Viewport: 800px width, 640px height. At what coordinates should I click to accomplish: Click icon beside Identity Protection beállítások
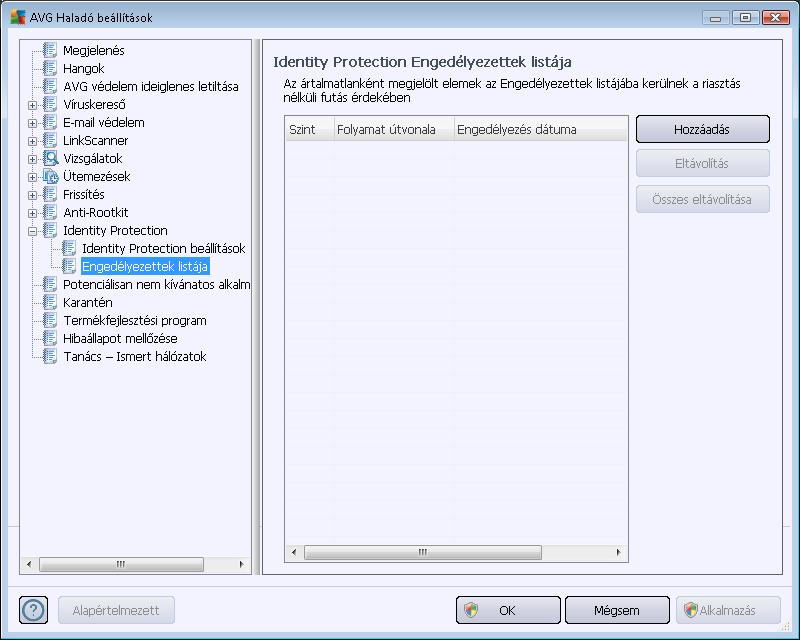coord(69,248)
